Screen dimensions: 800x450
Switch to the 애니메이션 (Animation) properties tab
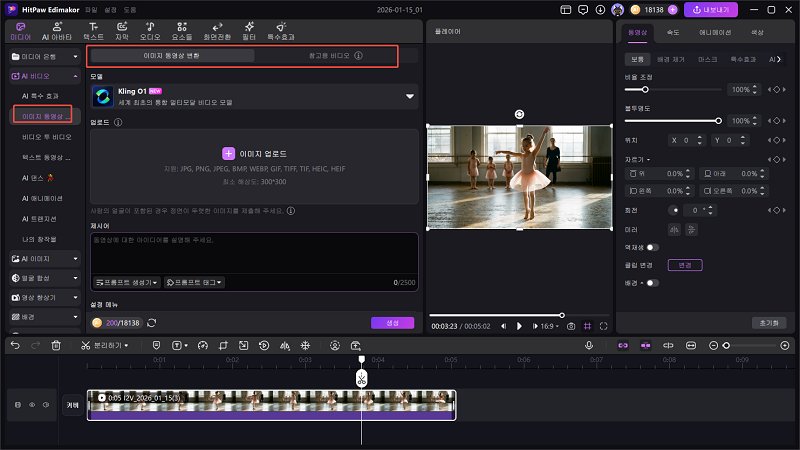point(715,32)
